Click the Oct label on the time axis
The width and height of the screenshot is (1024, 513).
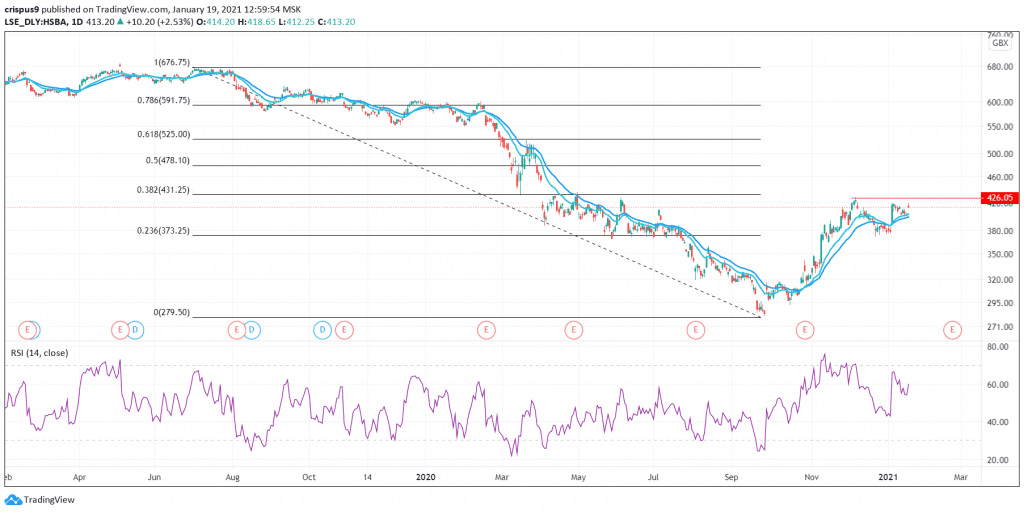pos(310,478)
